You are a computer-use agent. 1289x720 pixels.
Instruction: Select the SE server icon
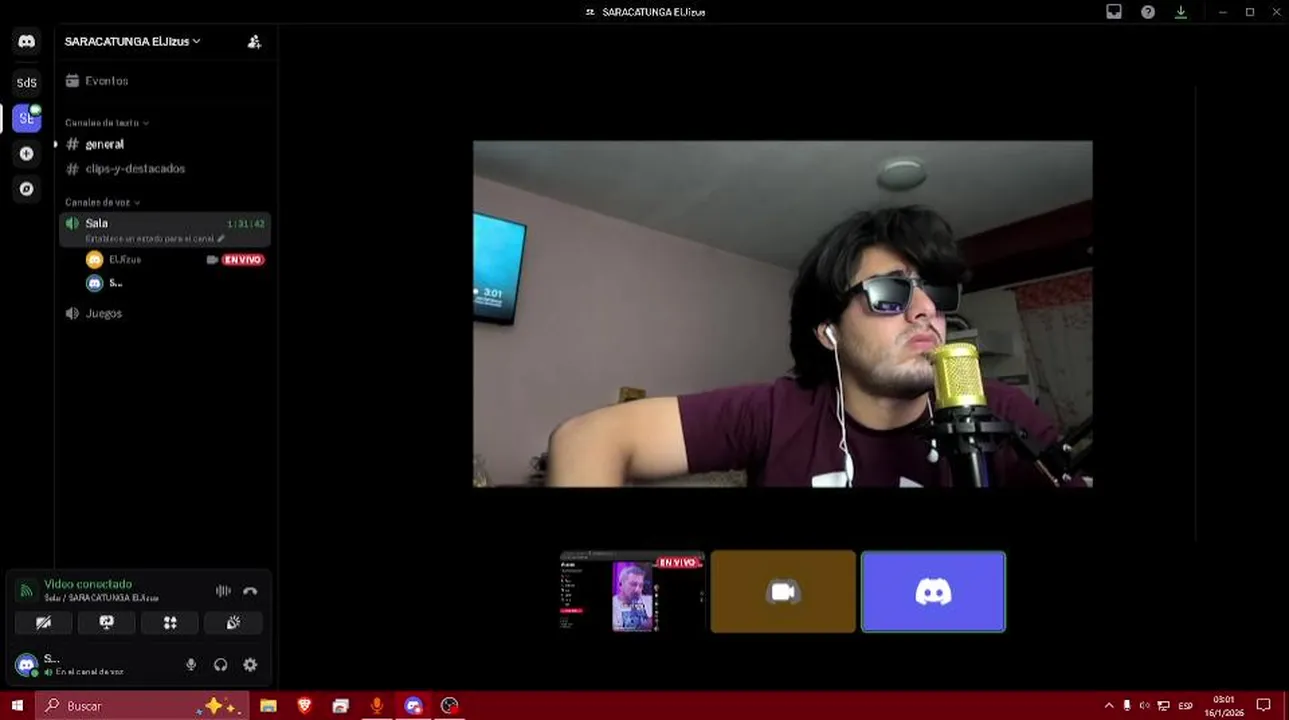26,118
